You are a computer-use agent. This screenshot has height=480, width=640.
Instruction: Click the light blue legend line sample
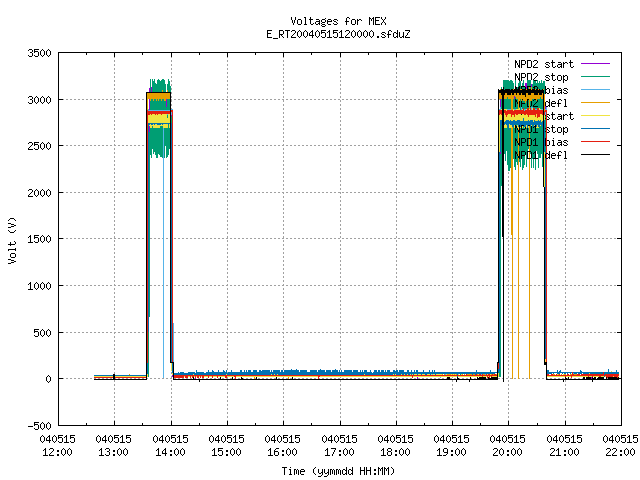(x=595, y=90)
